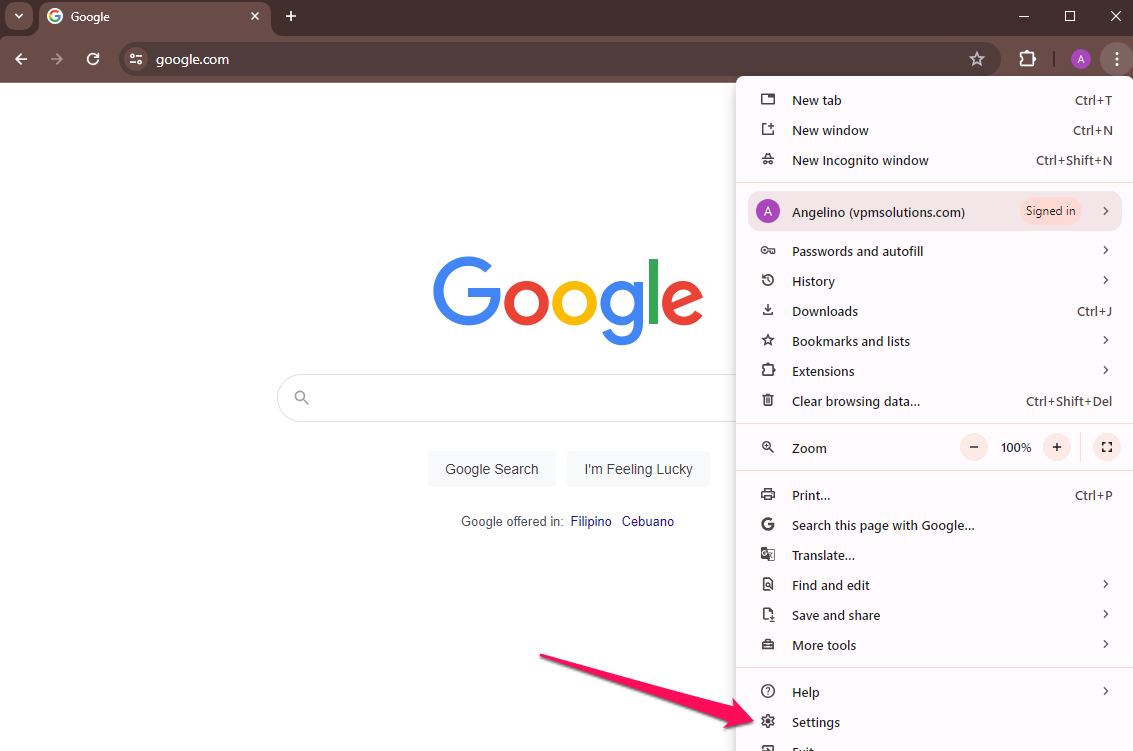This screenshot has height=751, width=1133.
Task: Enter full screen mode from Zoom row
Action: 1106,447
